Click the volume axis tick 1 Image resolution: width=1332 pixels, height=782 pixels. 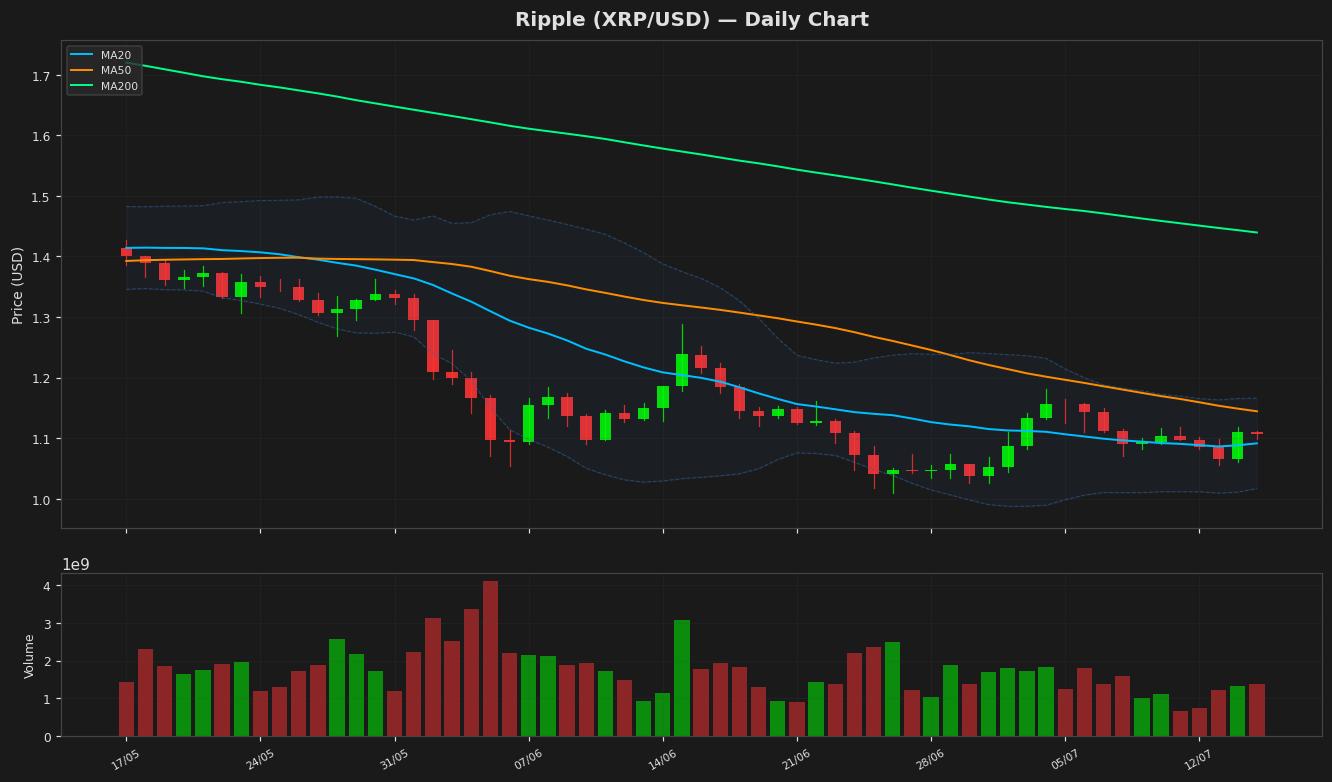48,699
